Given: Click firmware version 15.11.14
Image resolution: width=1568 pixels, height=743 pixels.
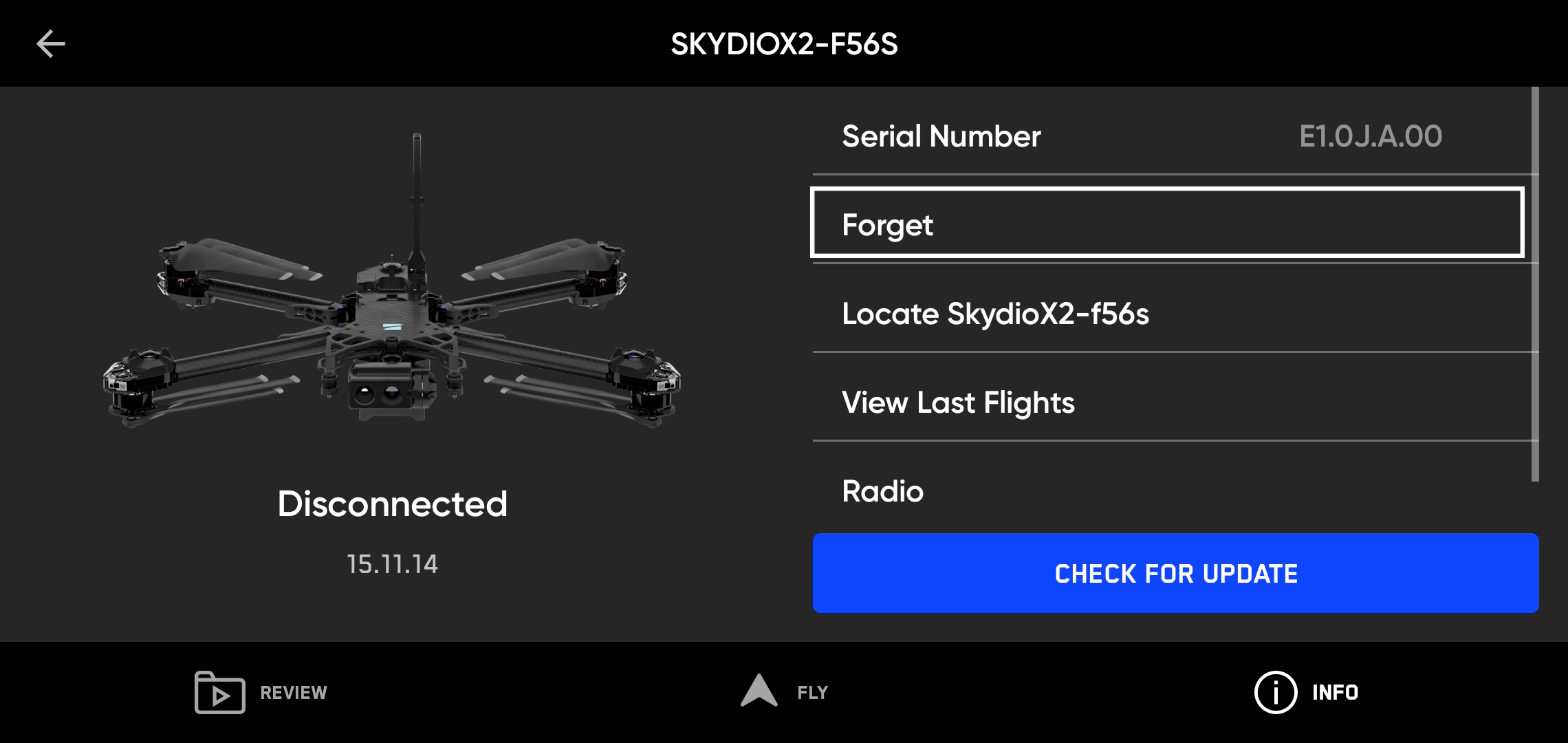Looking at the screenshot, I should [392, 564].
